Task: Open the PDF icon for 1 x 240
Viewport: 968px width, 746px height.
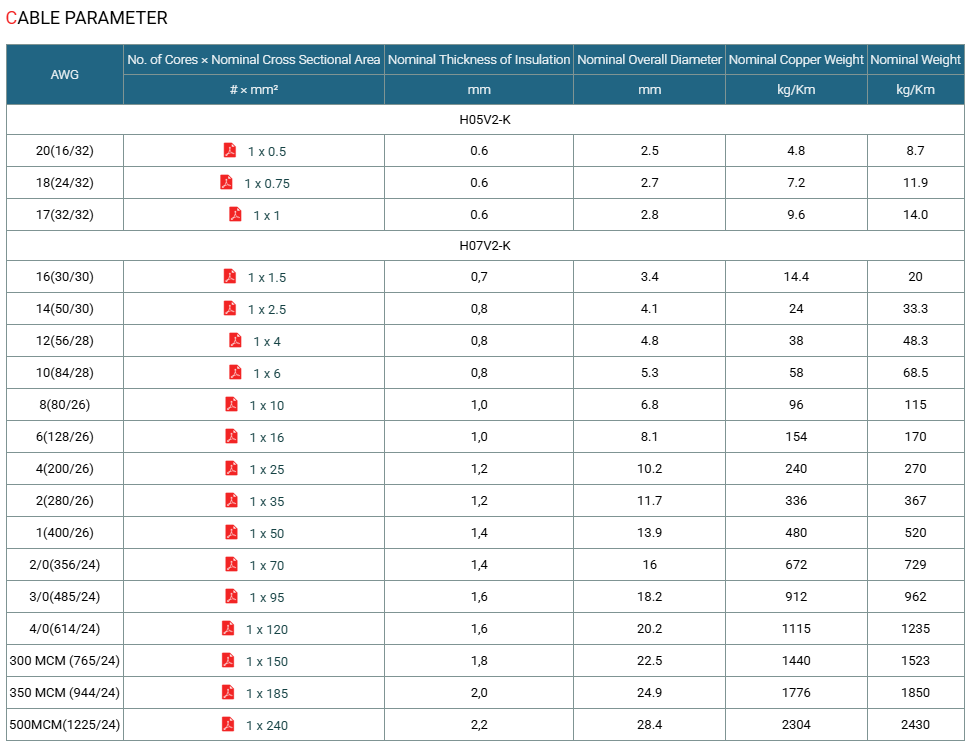Action: click(x=228, y=724)
